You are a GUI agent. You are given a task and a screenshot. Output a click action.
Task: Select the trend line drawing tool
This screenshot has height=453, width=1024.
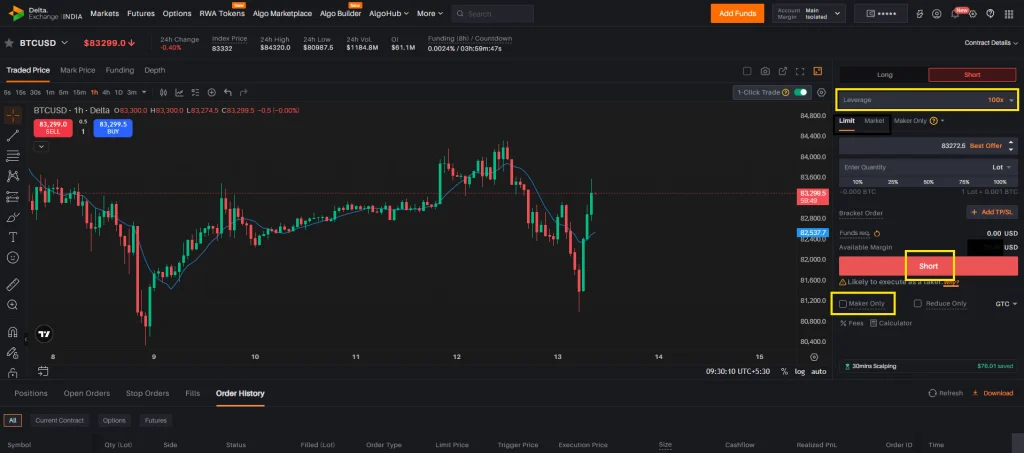[13, 136]
